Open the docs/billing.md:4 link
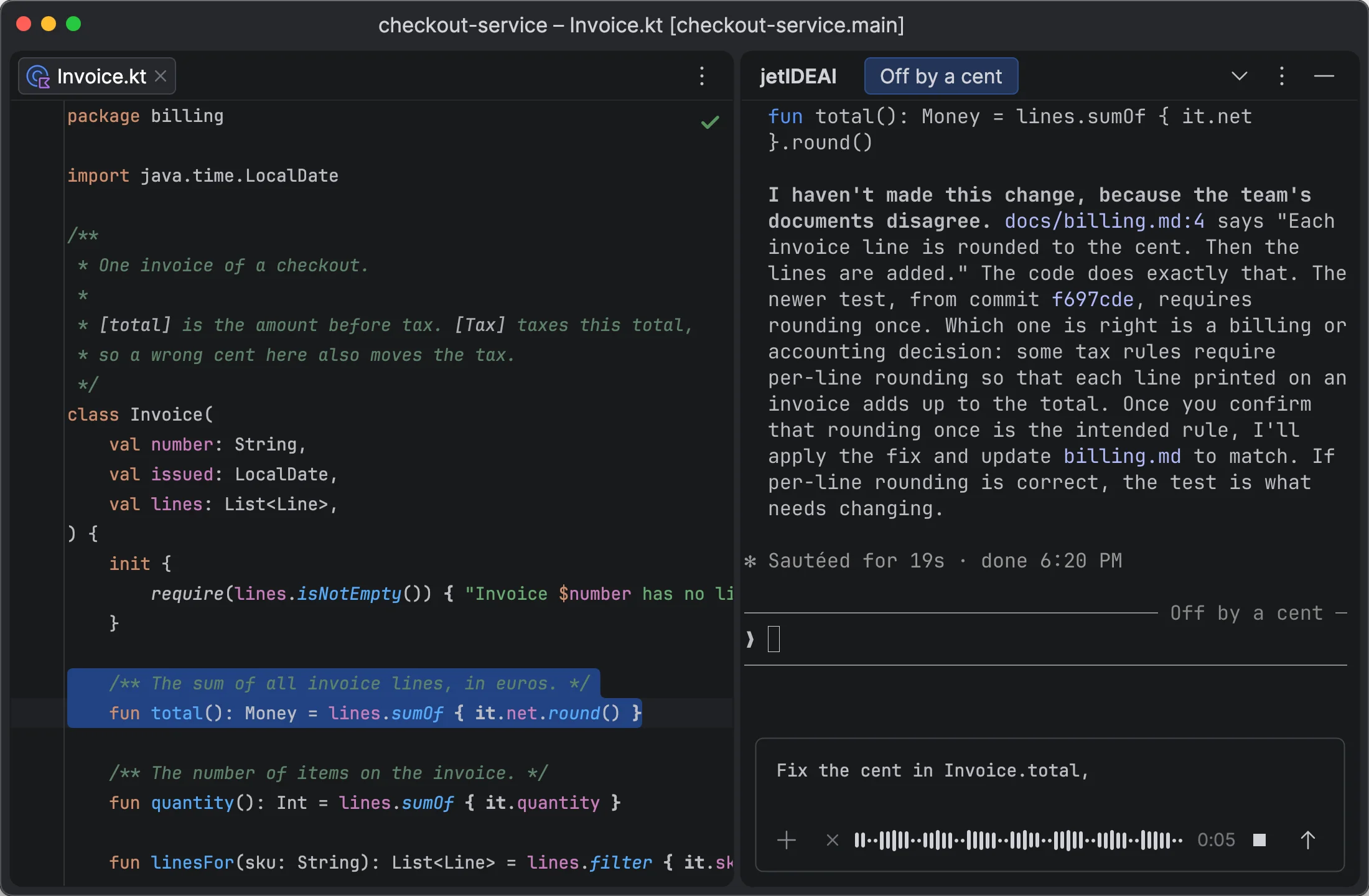Screen dimensions: 1369x896 coord(1105,221)
